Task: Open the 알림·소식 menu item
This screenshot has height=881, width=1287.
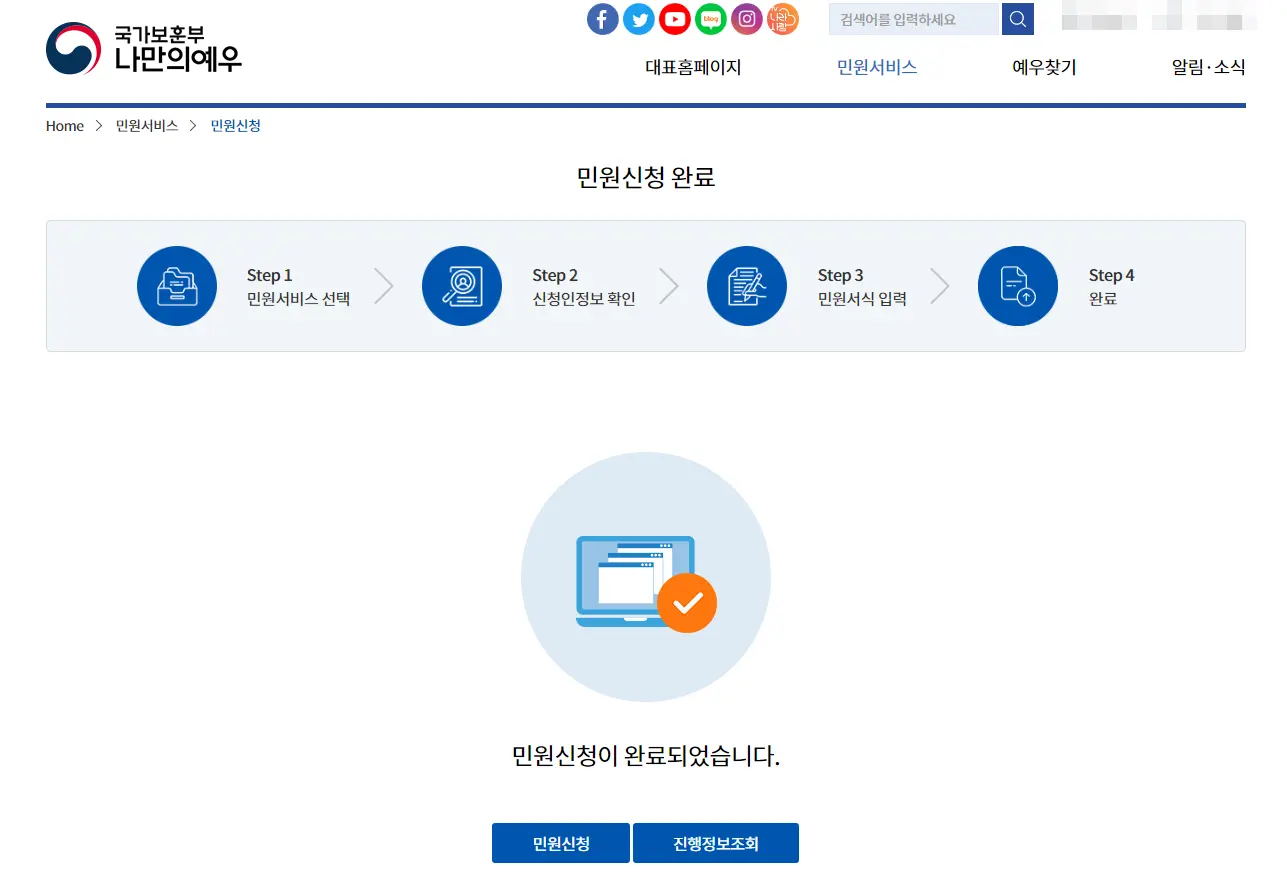Action: pos(1207,67)
